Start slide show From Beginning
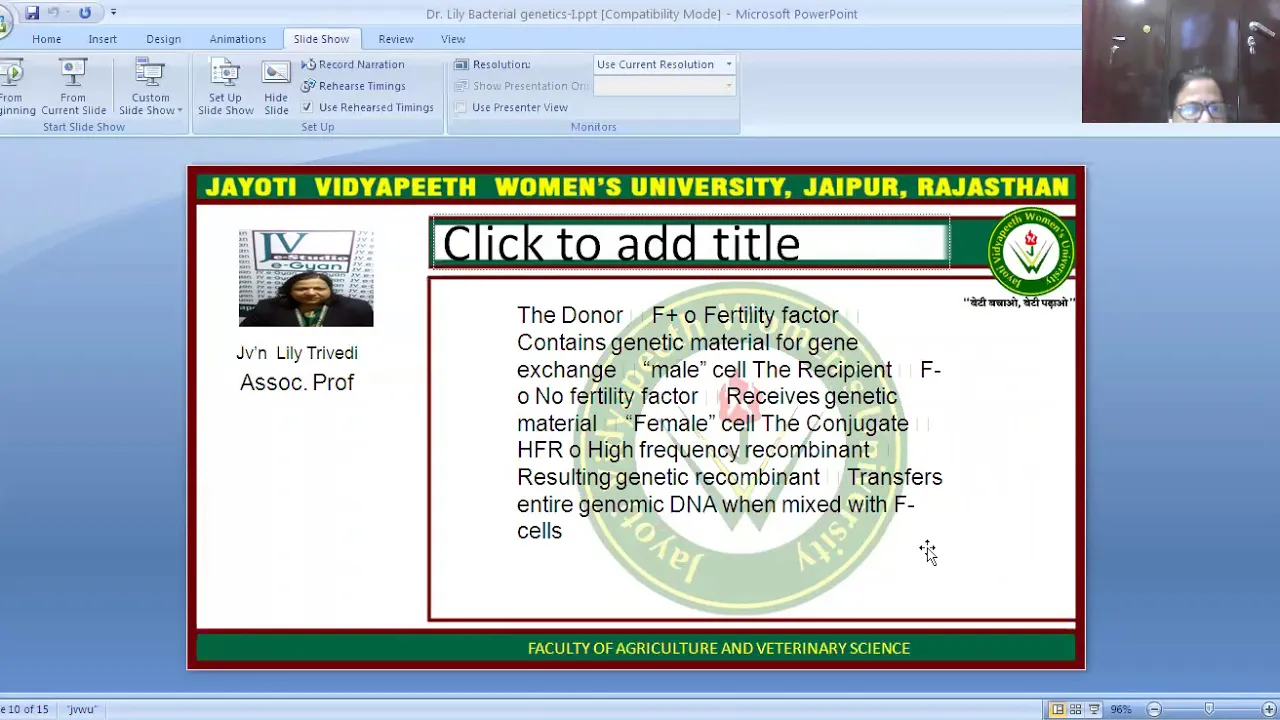 click(14, 87)
